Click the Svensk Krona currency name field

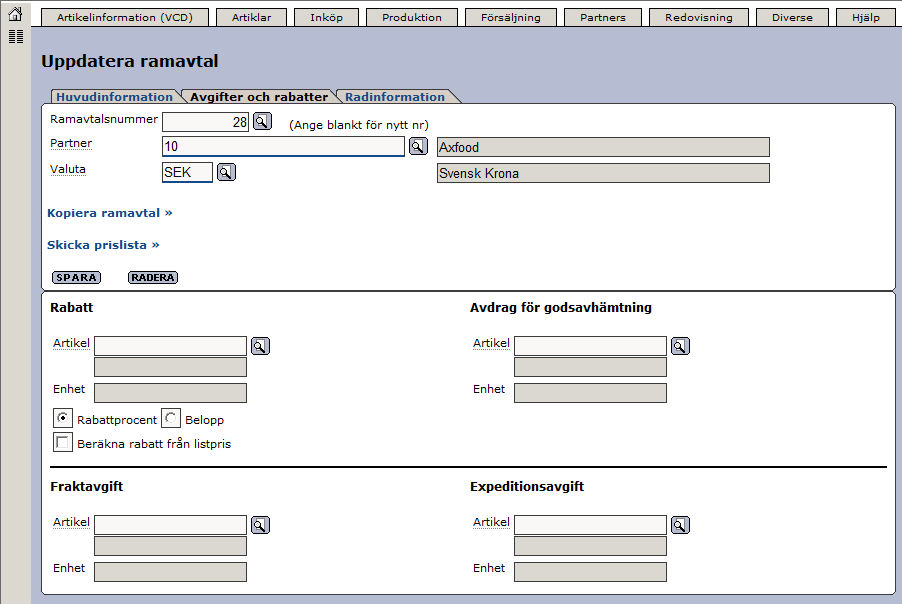point(603,173)
